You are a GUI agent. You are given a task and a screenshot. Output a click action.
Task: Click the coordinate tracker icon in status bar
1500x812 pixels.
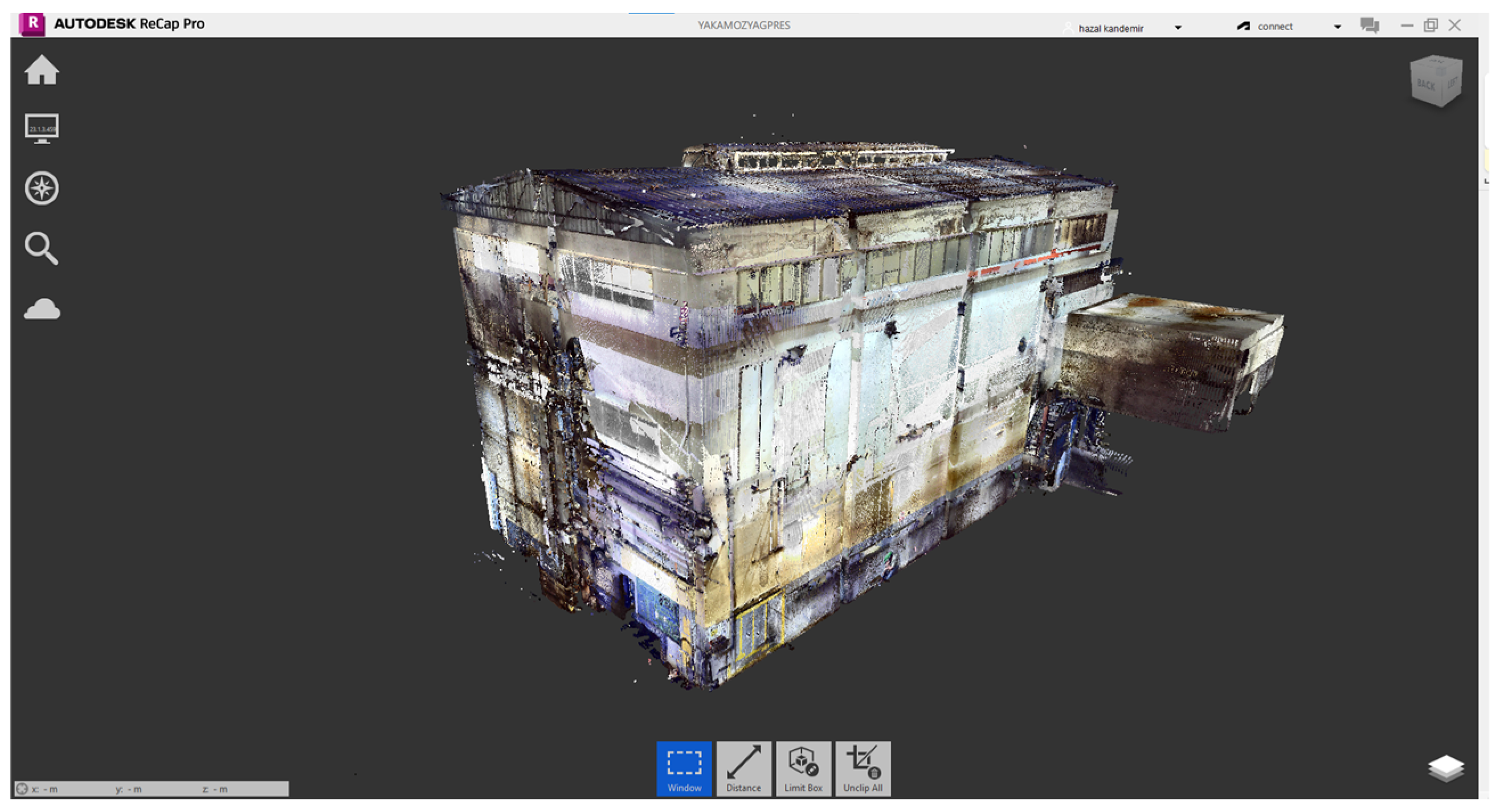[22, 789]
